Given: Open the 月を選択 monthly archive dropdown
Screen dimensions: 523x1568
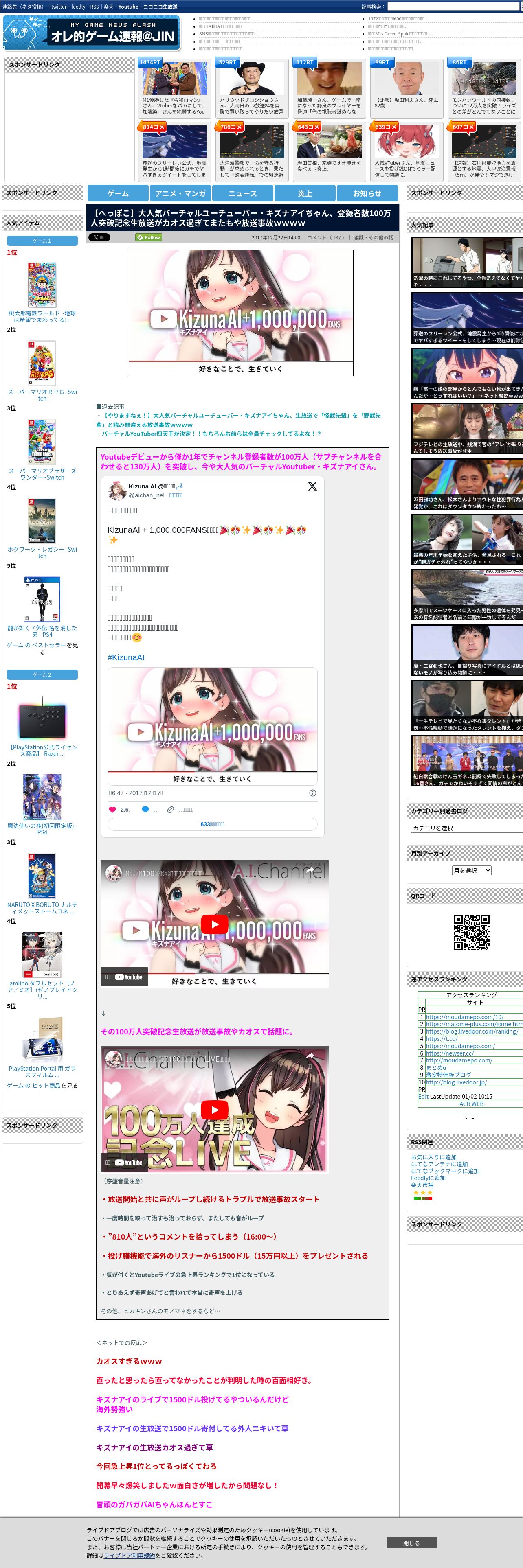Looking at the screenshot, I should coord(471,870).
